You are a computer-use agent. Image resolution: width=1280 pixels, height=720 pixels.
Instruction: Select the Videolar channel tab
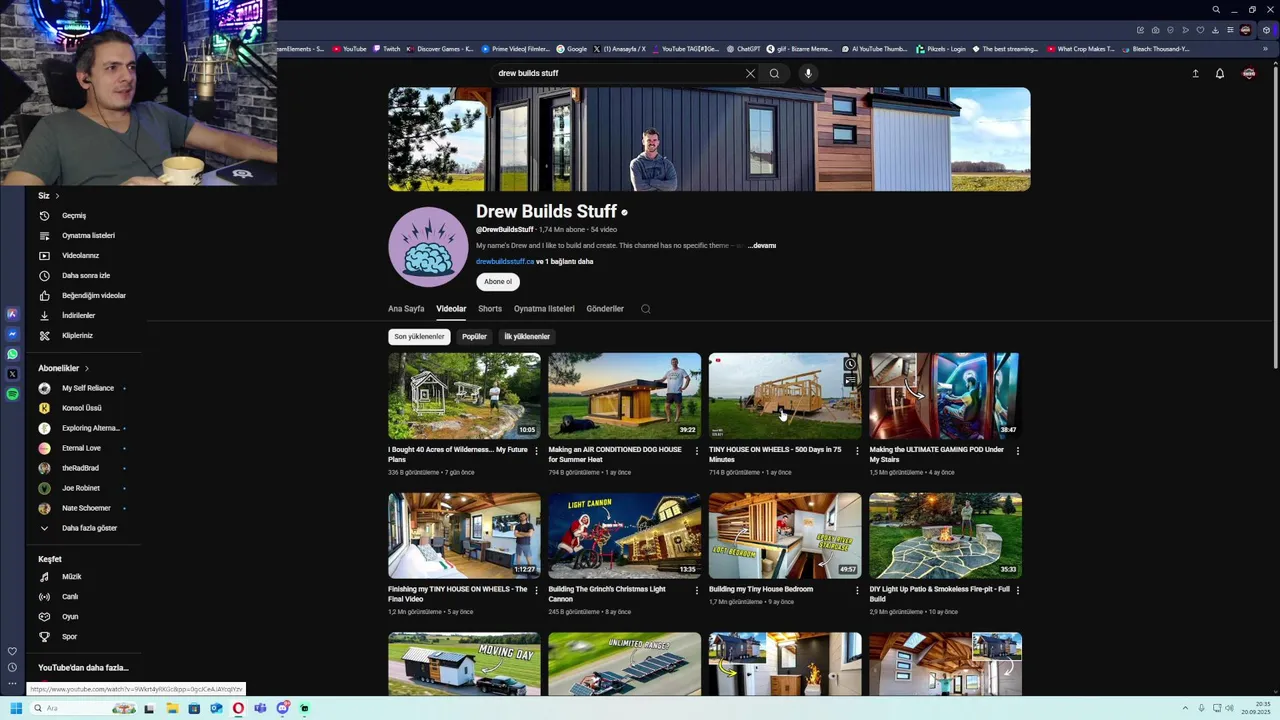click(x=451, y=309)
